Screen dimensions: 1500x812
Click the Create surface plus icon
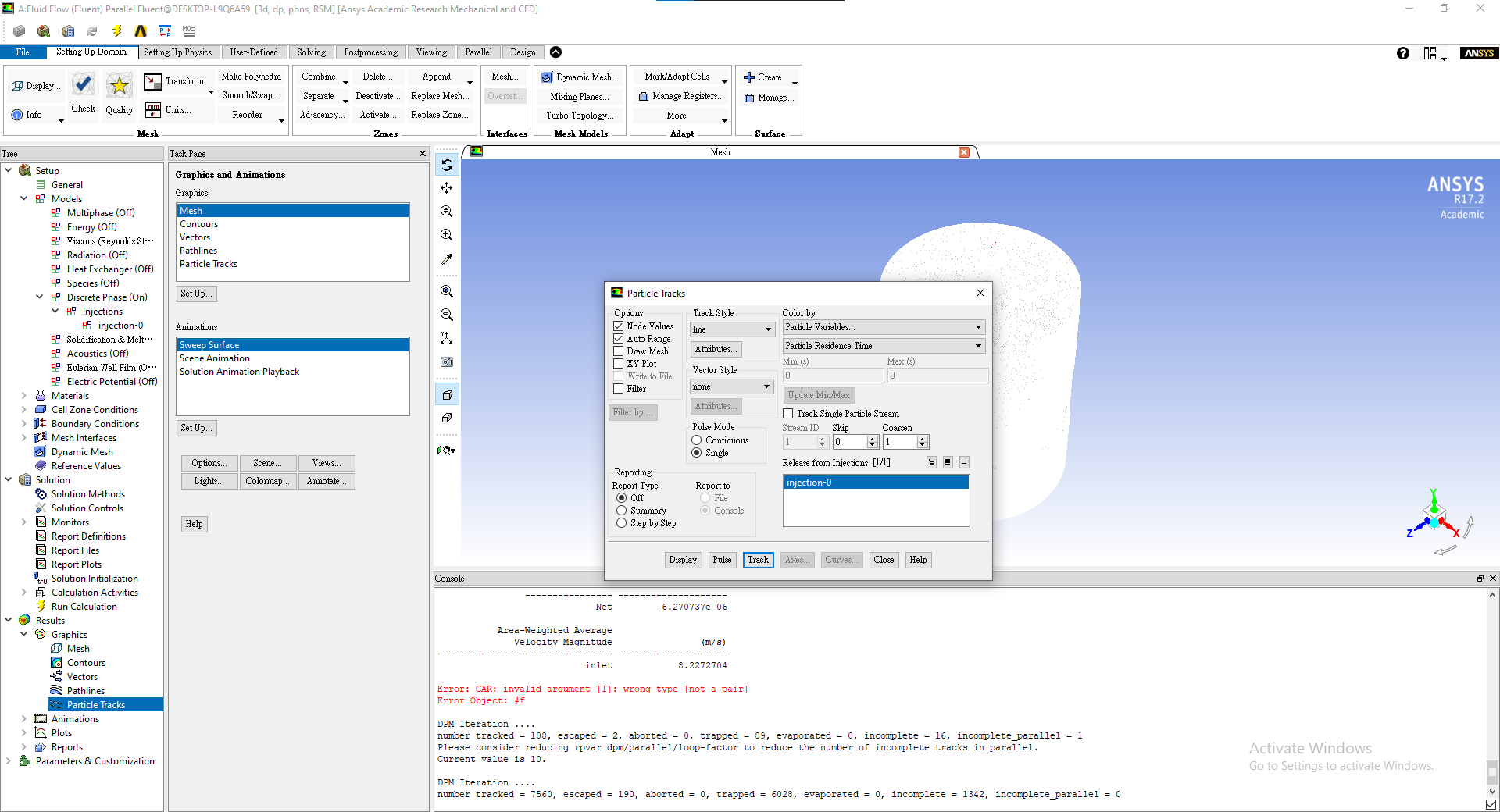click(749, 77)
